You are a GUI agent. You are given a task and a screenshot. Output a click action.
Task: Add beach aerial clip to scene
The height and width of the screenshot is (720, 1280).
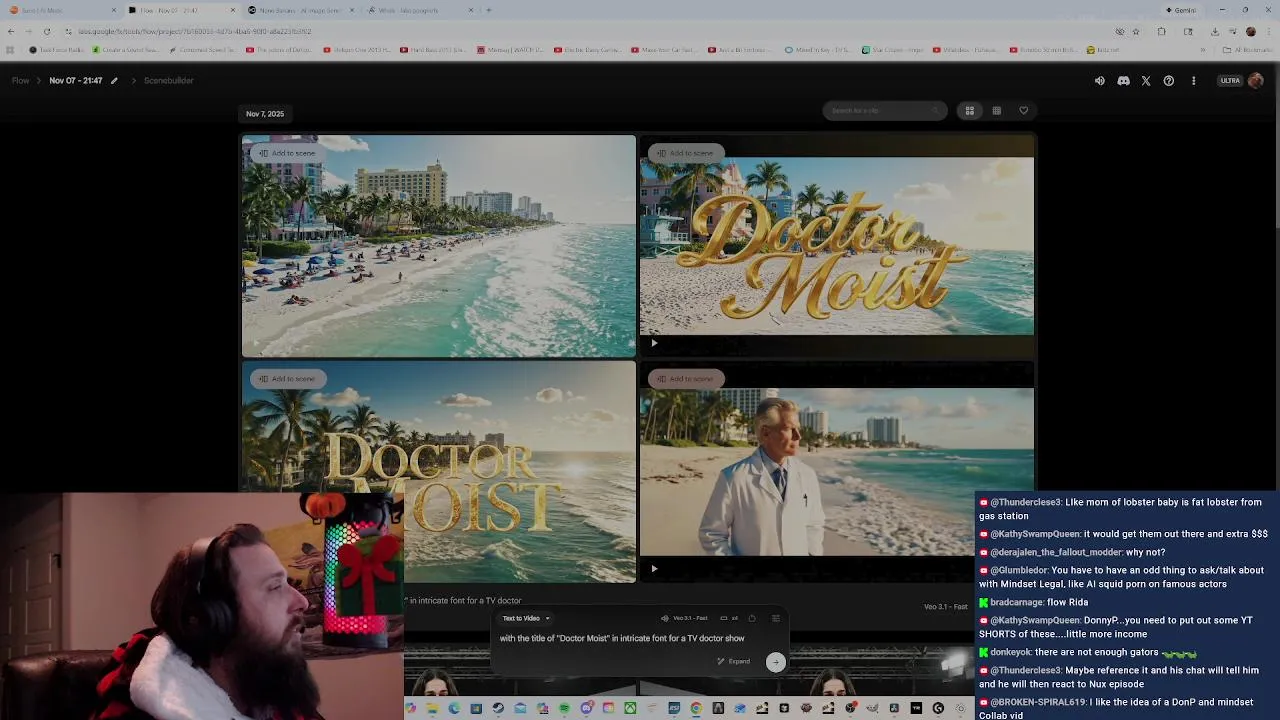tap(287, 153)
